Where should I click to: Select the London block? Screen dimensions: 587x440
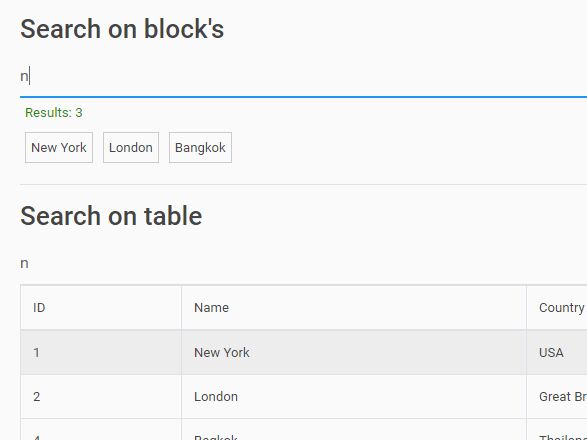click(x=131, y=148)
